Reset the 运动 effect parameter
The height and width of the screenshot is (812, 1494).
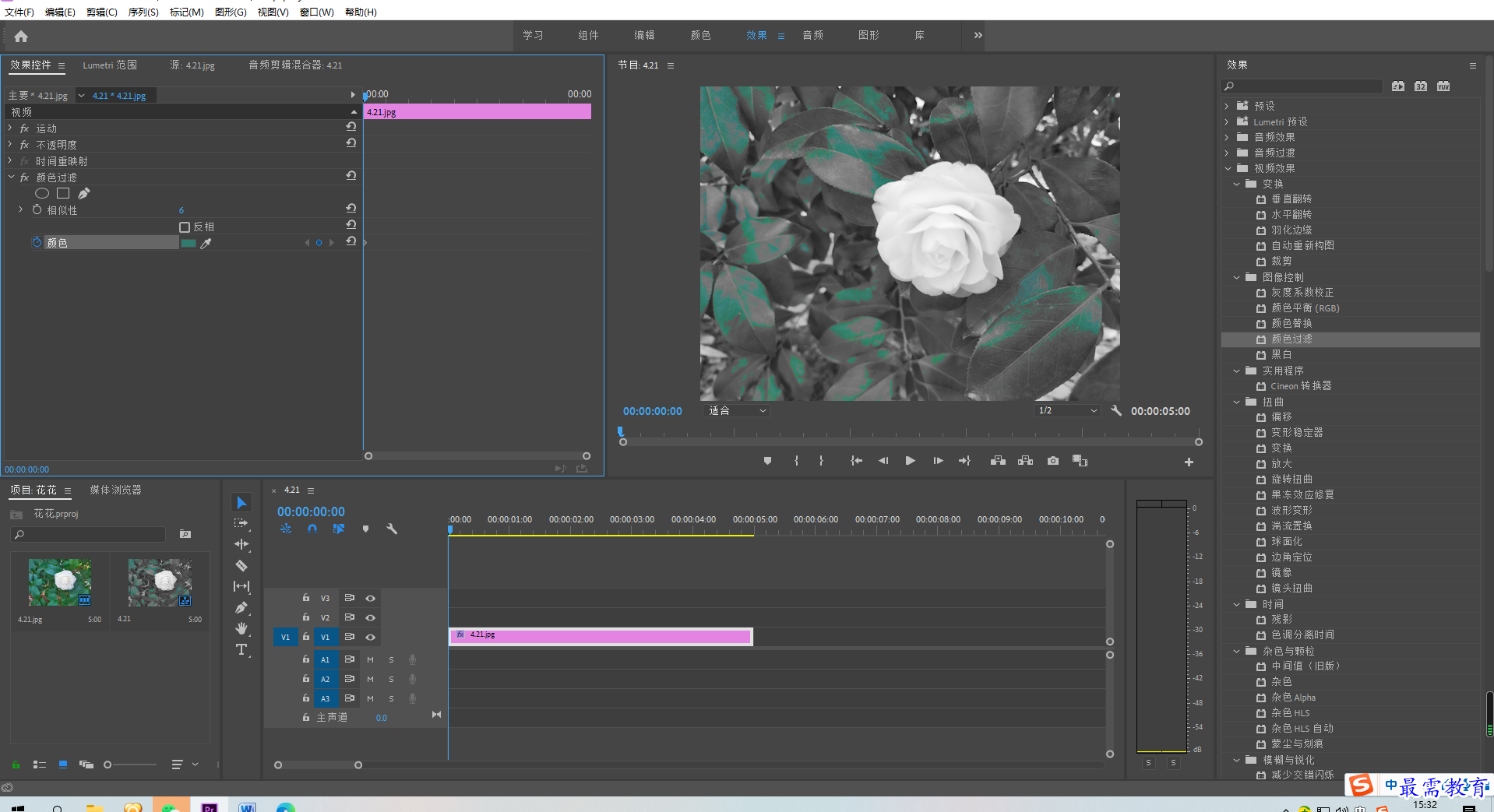pyautogui.click(x=351, y=127)
